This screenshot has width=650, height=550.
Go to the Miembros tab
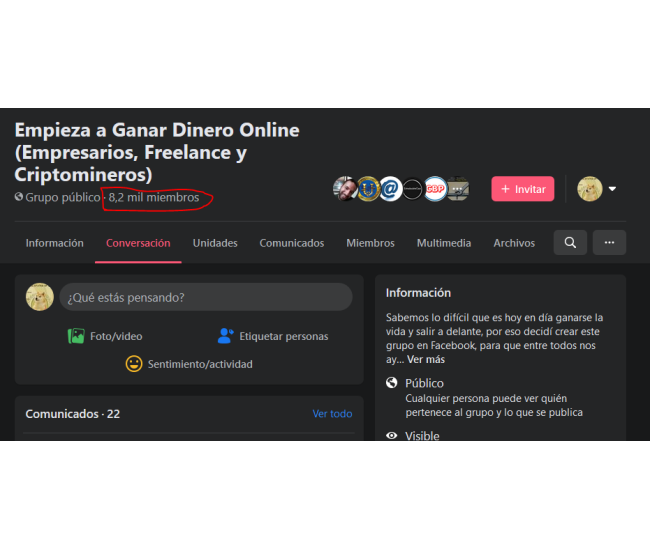371,243
